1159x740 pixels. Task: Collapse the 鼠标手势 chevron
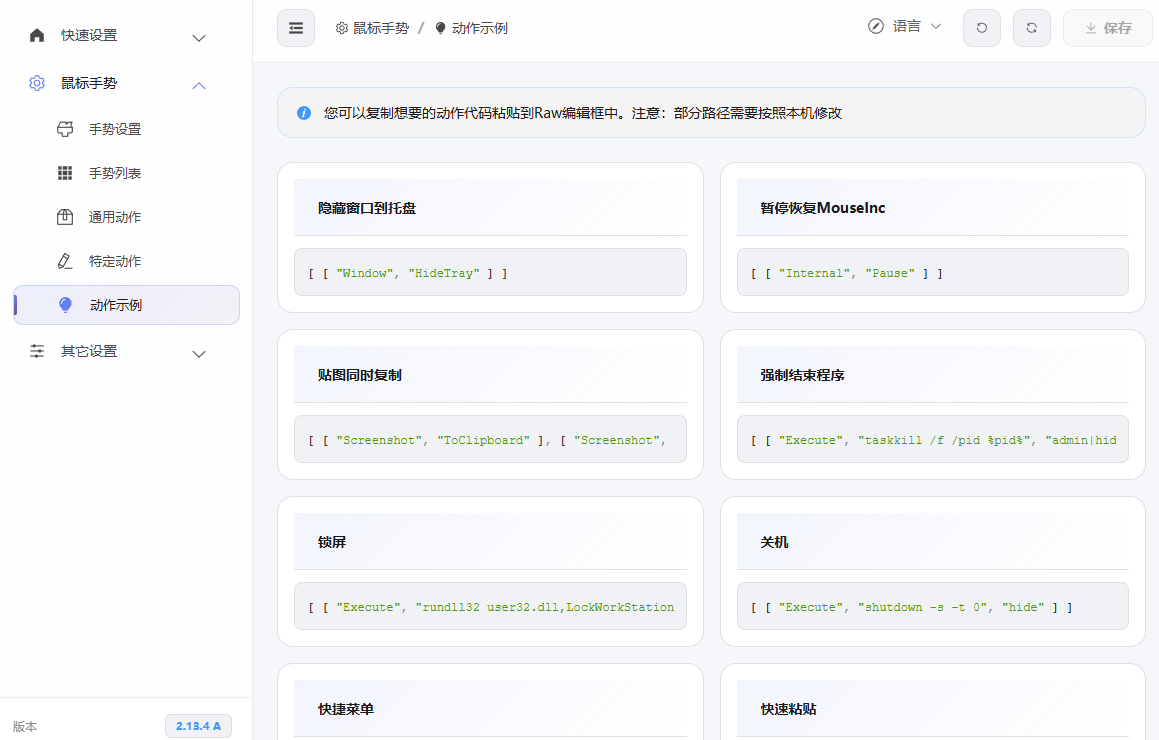(x=199, y=86)
